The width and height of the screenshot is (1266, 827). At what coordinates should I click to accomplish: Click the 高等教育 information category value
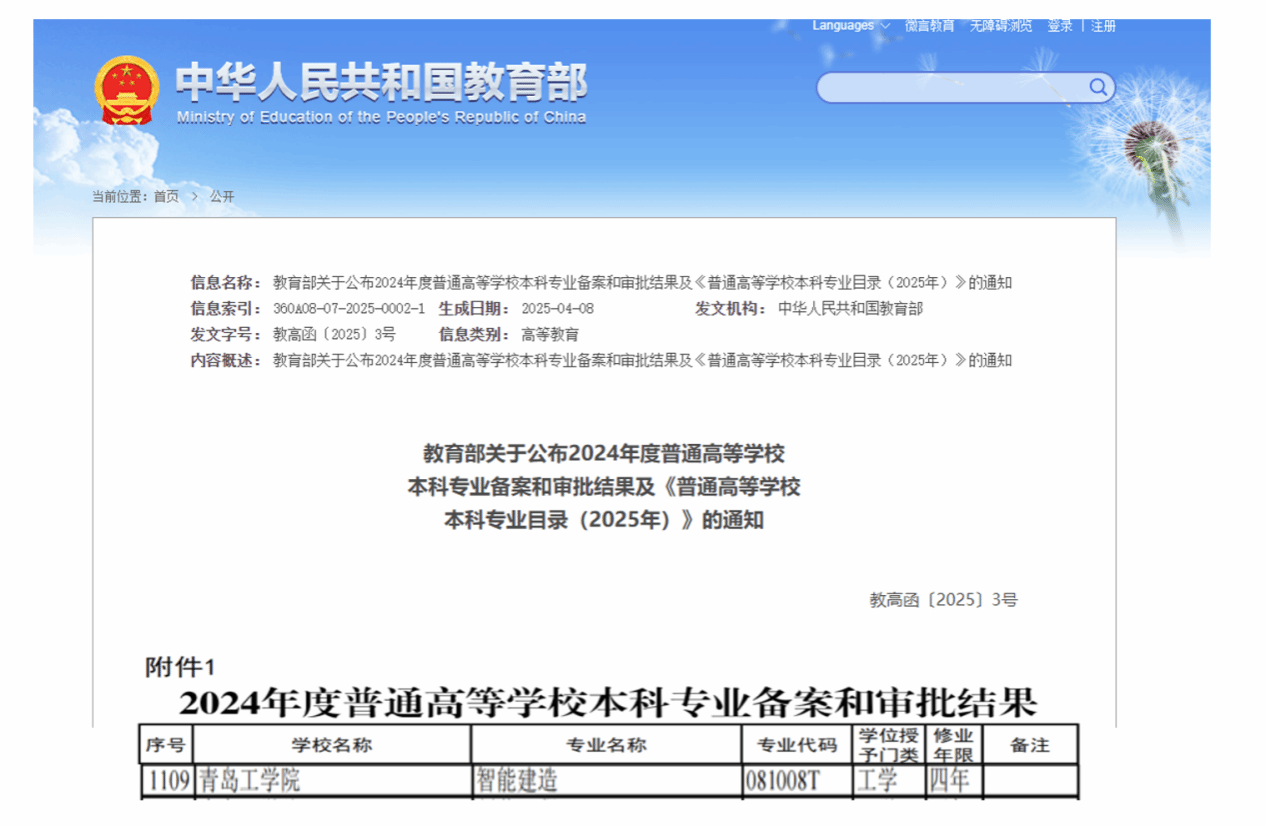coord(550,335)
